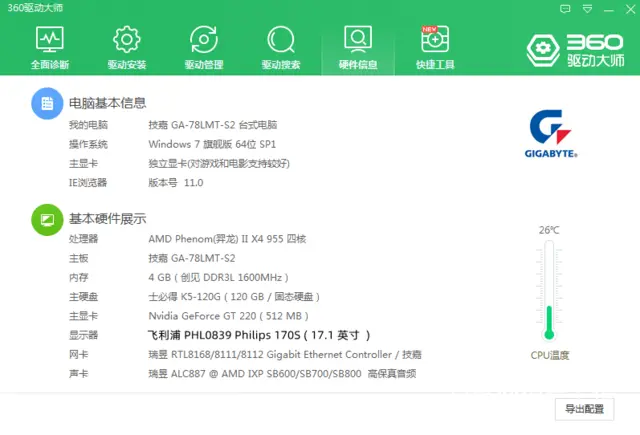
Task: Open the 快捷工具 toolbox icon
Action: coord(435,39)
